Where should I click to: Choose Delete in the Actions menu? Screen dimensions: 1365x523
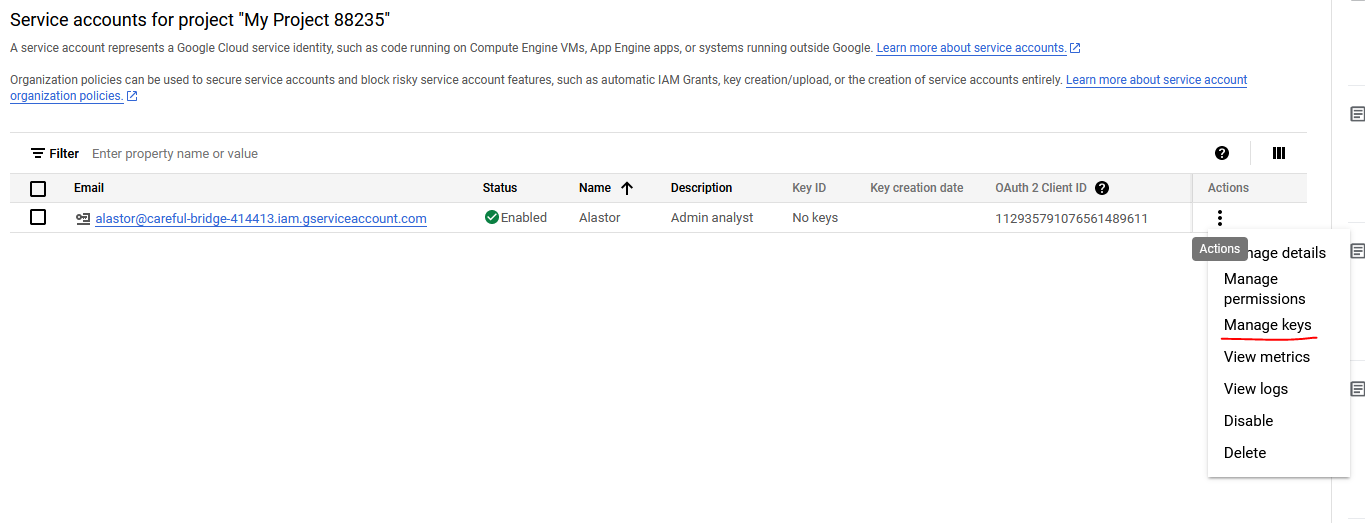tap(1245, 453)
